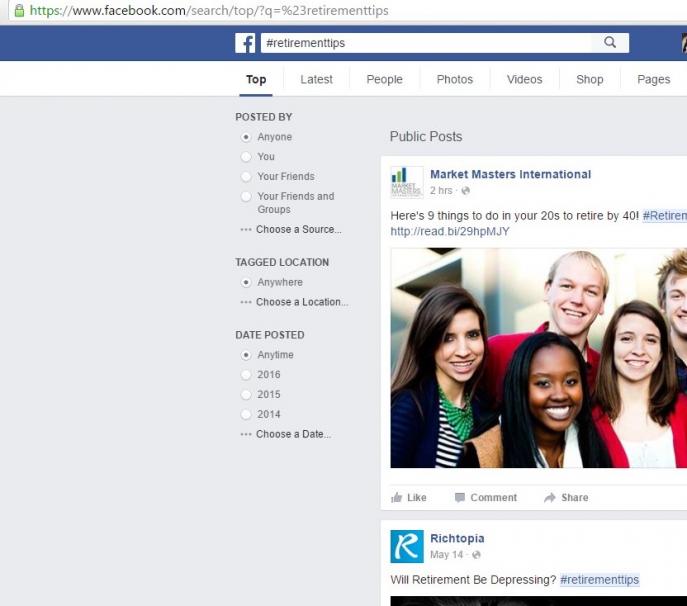Expand Choose a Source option

pos(291,229)
